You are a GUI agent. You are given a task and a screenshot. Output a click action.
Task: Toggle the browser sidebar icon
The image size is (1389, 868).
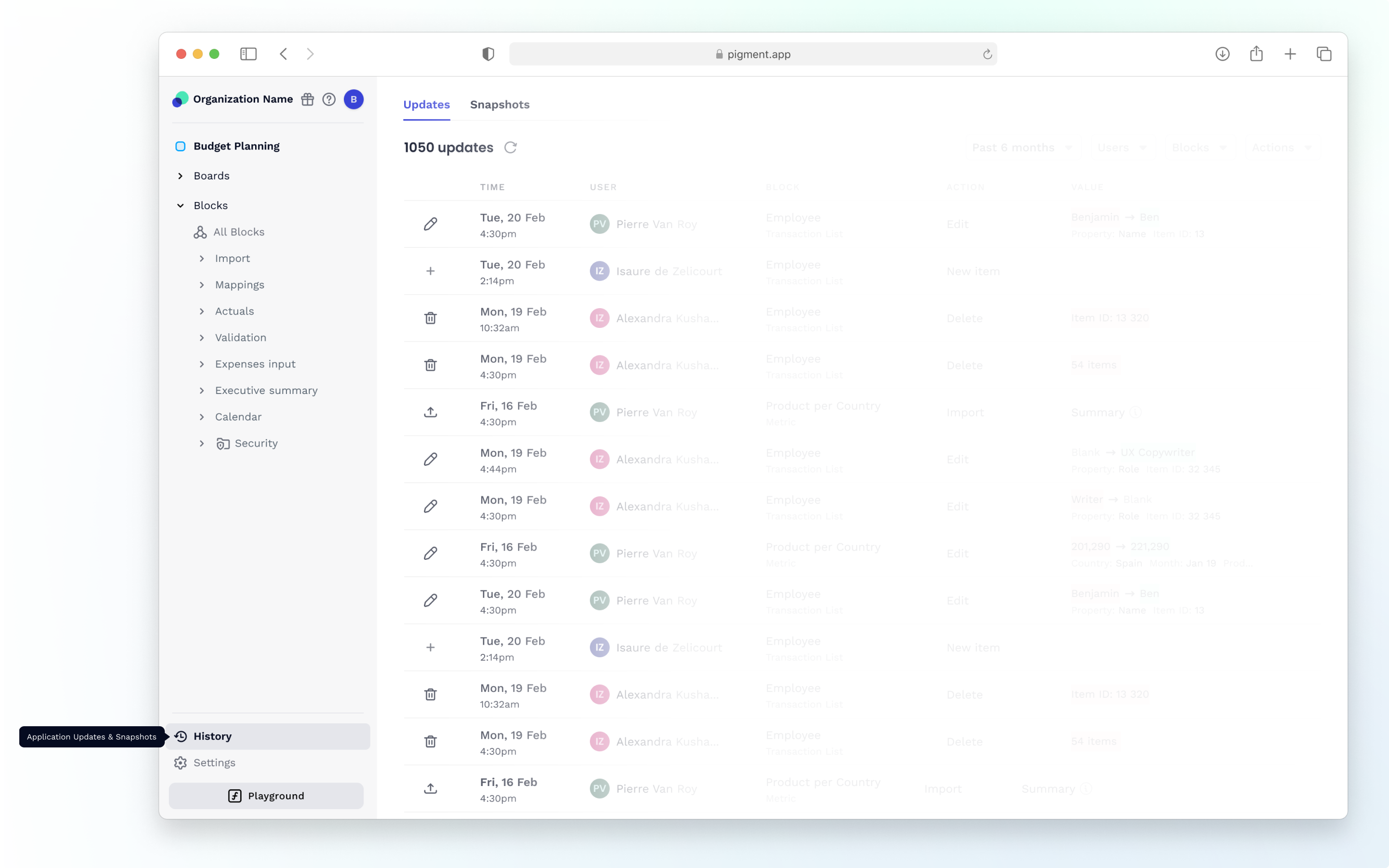(248, 54)
